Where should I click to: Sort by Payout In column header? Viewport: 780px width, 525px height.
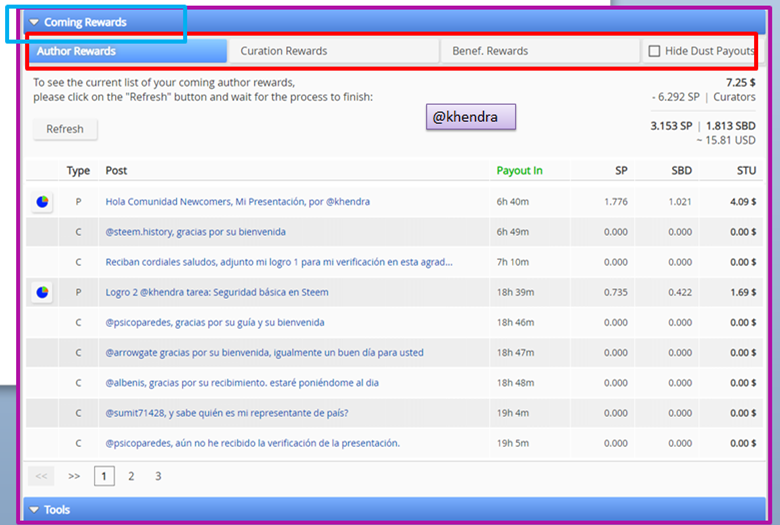(519, 171)
